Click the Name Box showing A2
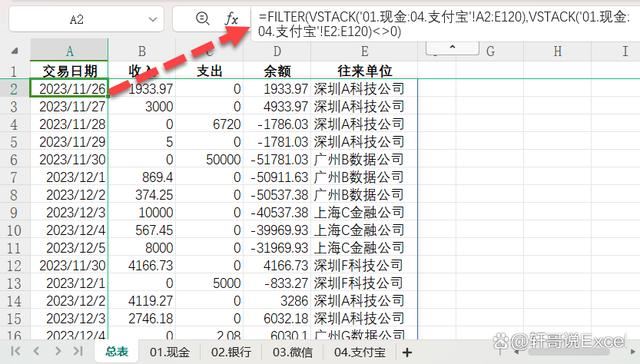 (x=86, y=19)
